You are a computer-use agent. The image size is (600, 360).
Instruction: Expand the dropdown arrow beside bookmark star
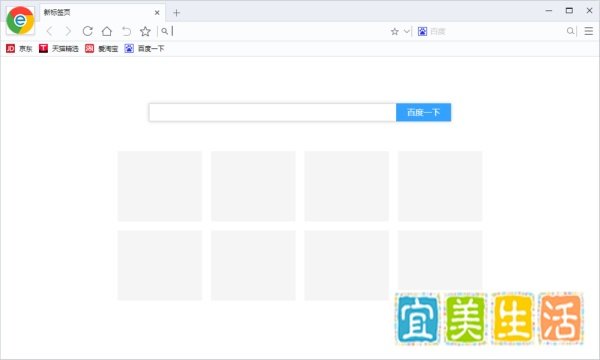coord(406,31)
